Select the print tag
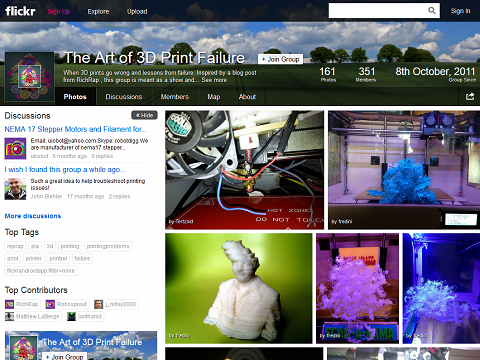The image size is (480, 360). coord(13,258)
